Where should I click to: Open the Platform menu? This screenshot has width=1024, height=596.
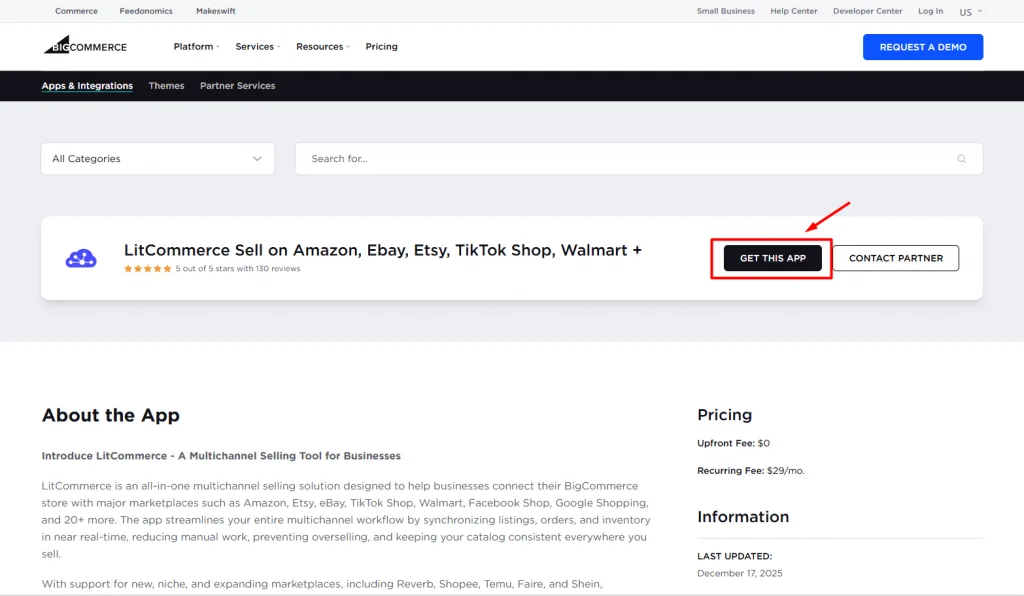point(195,46)
